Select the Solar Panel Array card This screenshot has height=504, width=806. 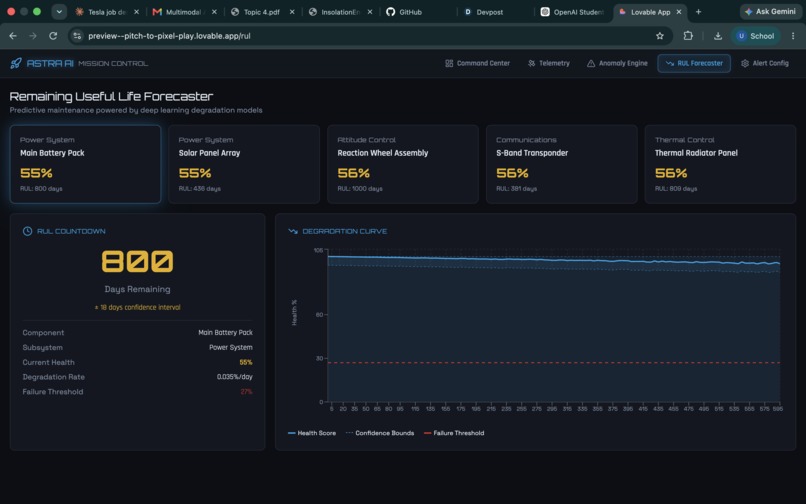click(x=244, y=164)
